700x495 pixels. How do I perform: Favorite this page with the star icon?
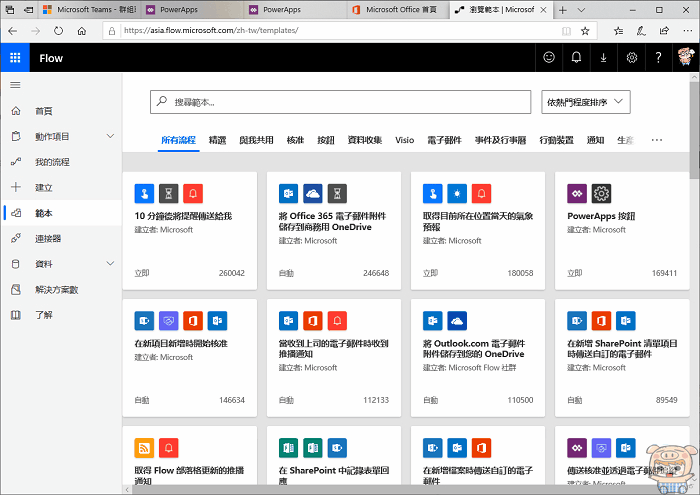click(585, 31)
